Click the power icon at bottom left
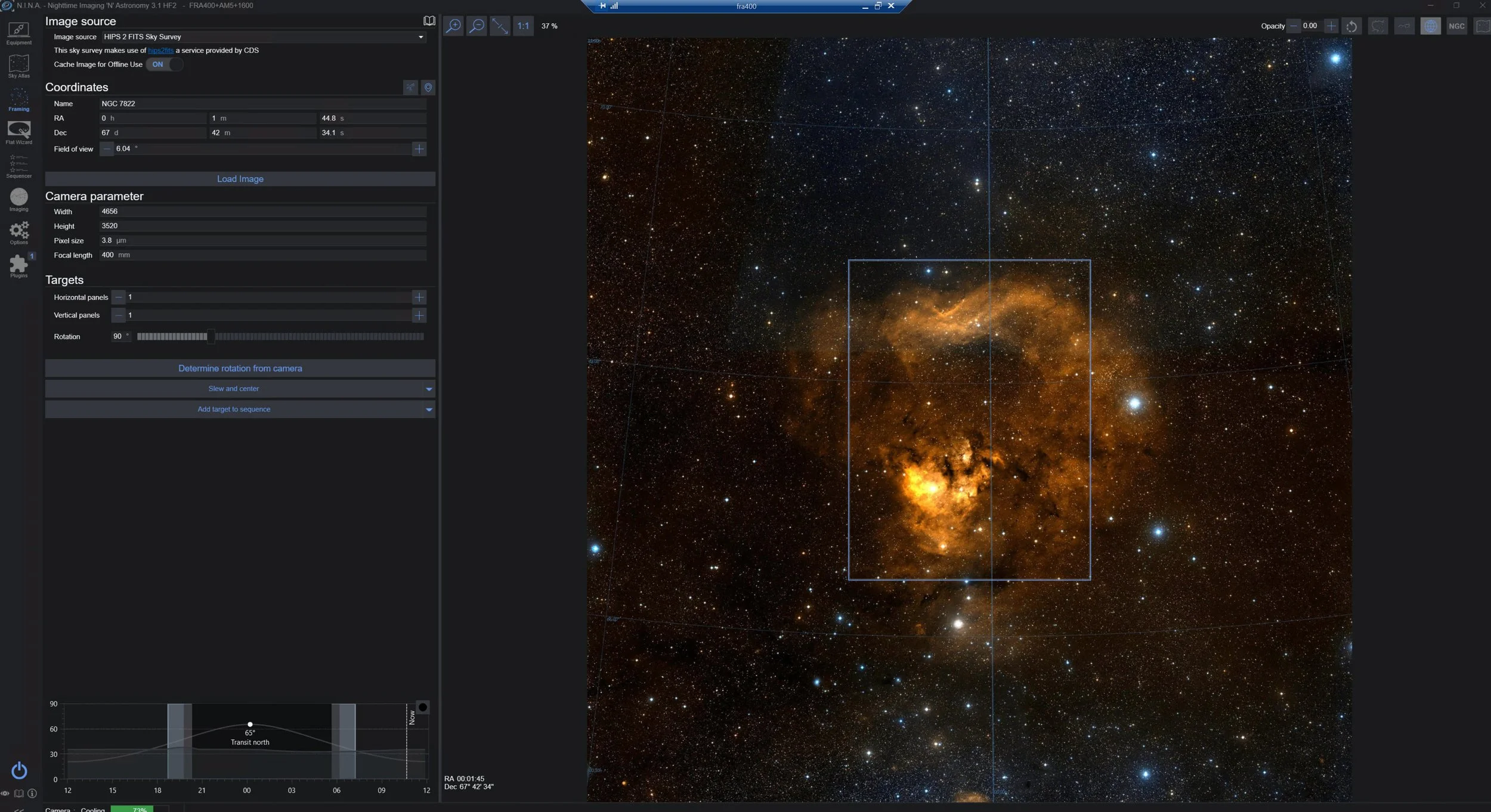 (19, 770)
